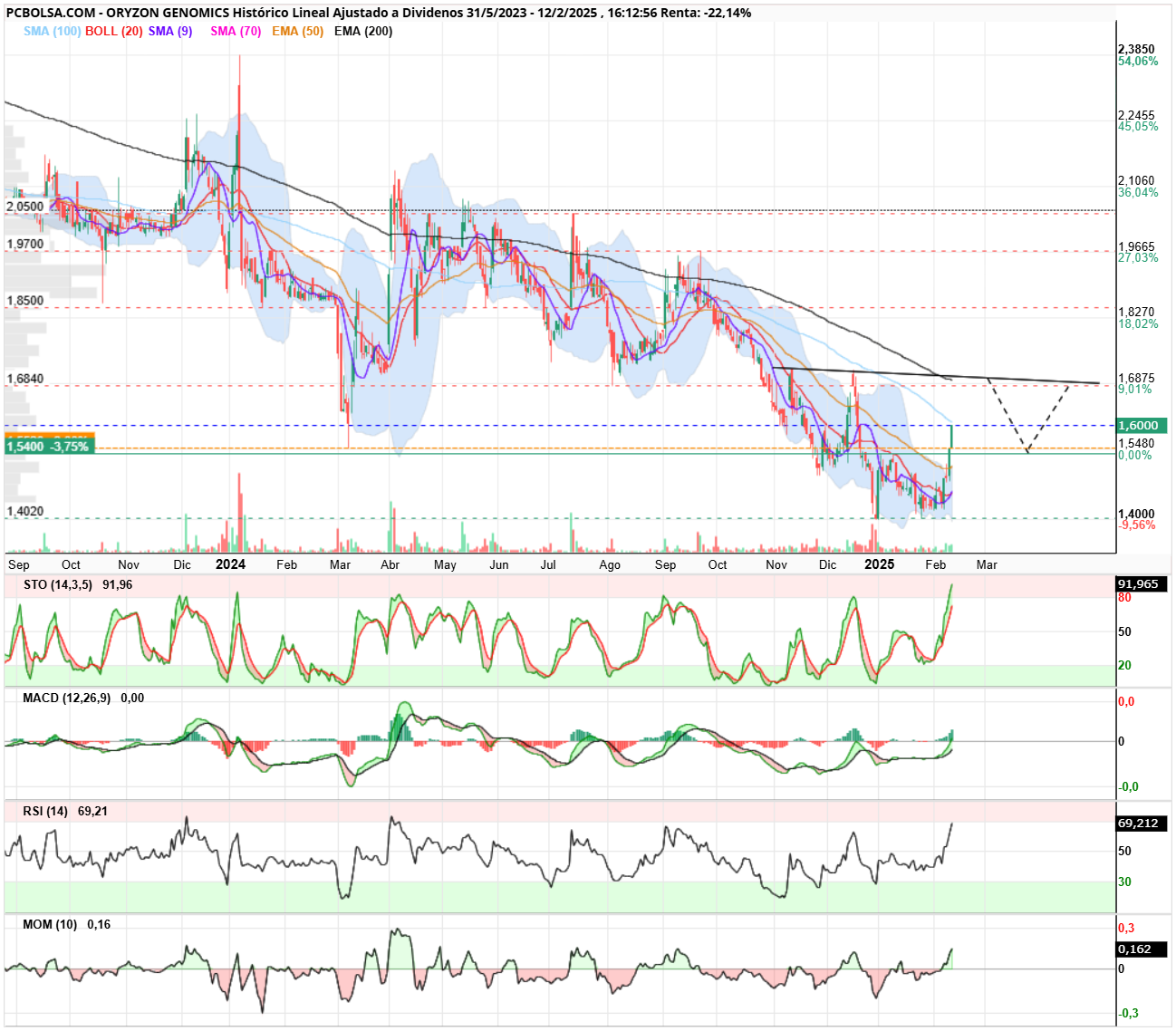Click the purple SMA (9) legend label
The image size is (1176, 1031).
coord(170,31)
